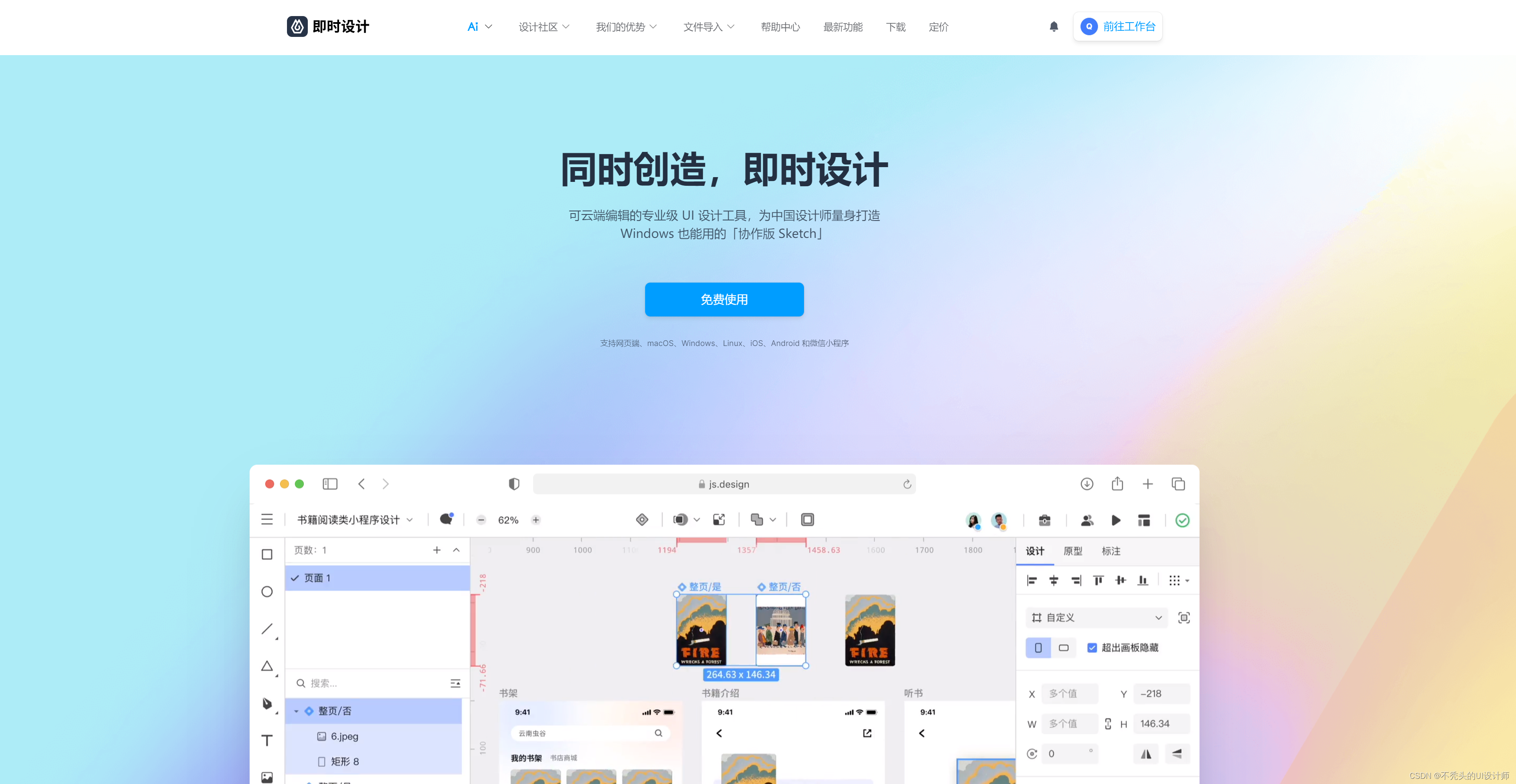Screen dimensions: 1516x784
Task: Expand the 设计社区 navigation dropdown
Action: 544,27
